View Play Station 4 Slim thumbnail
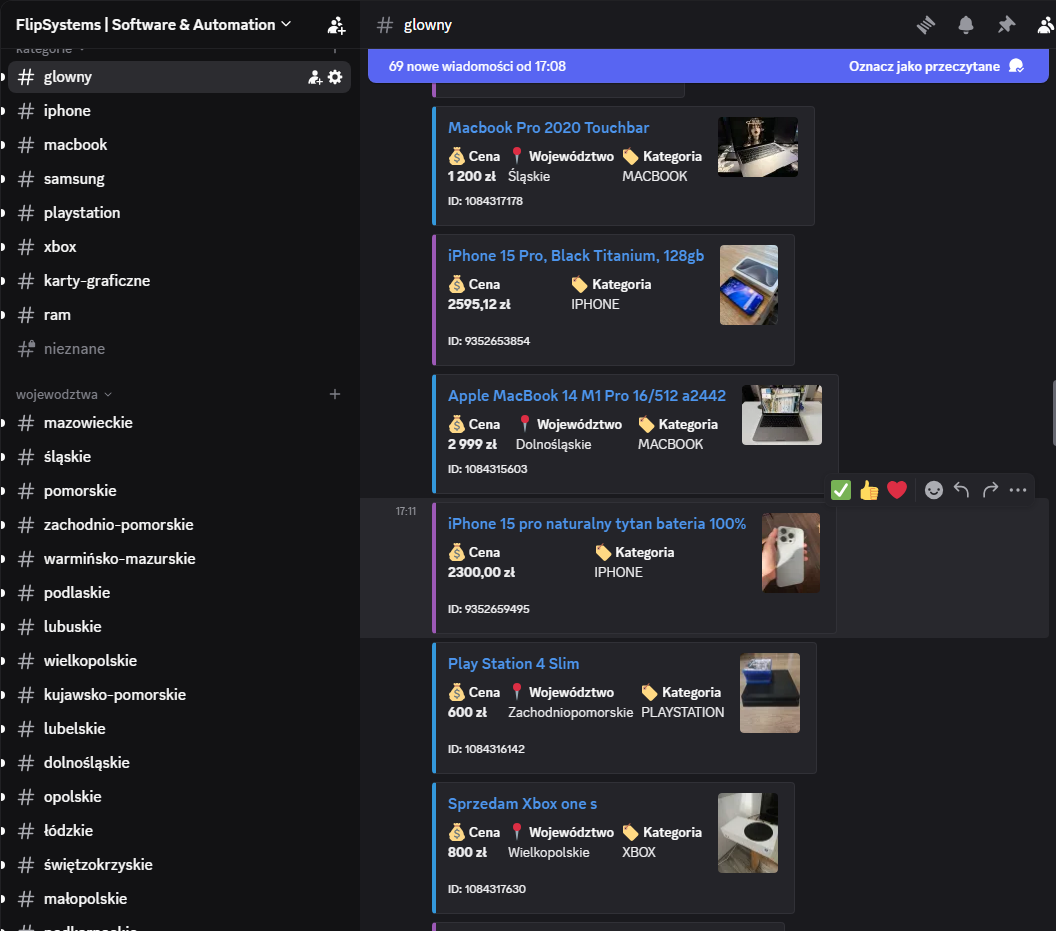The image size is (1056, 931). (x=770, y=693)
